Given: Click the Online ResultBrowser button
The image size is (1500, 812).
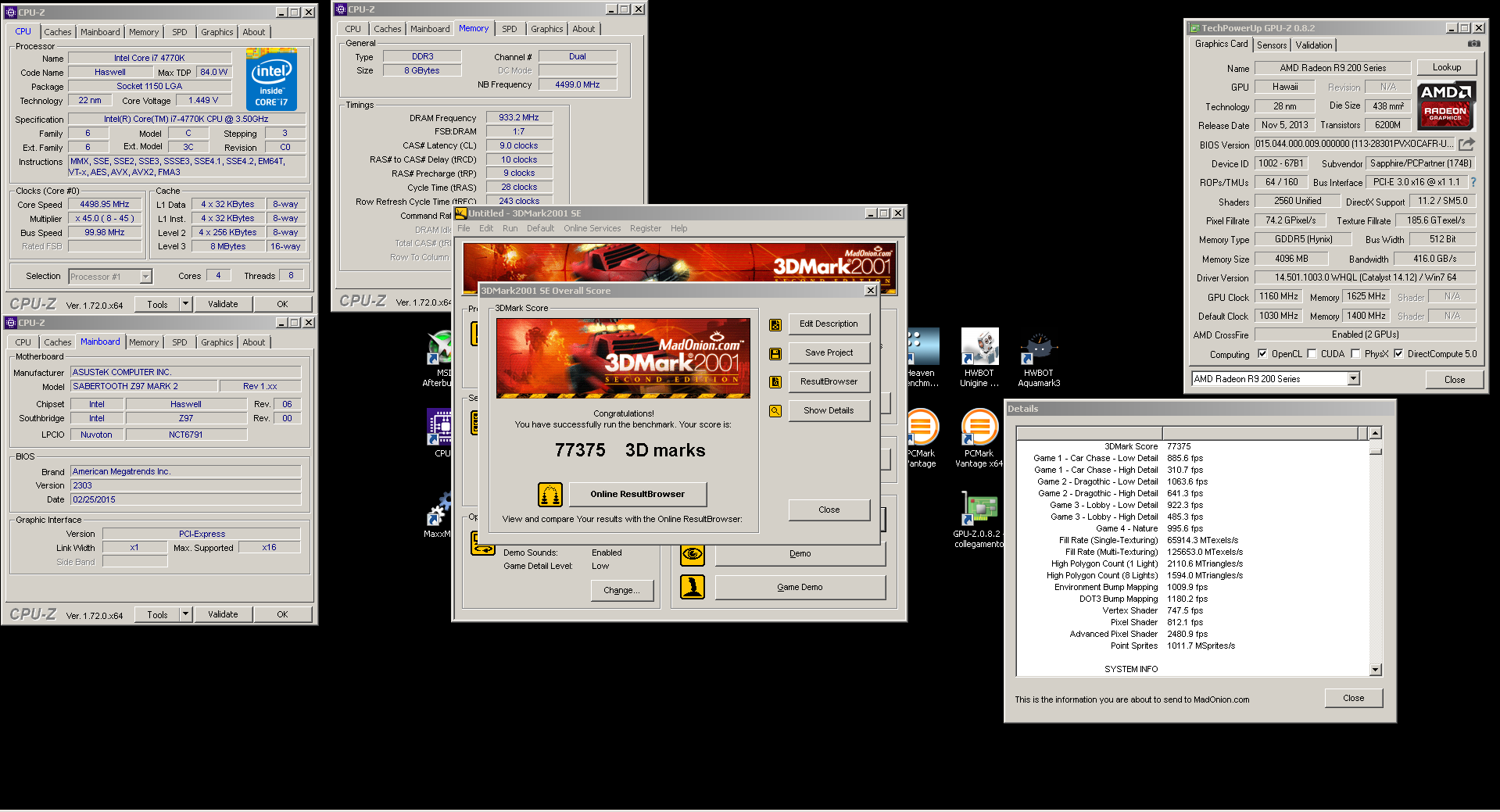Looking at the screenshot, I should 638,494.
